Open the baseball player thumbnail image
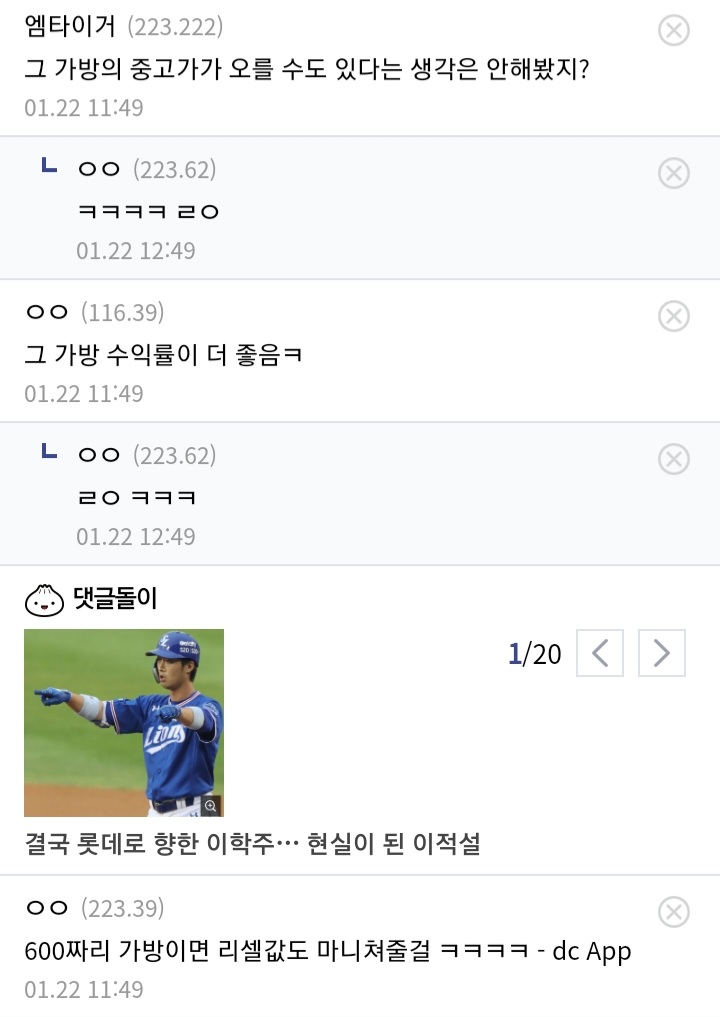Image resolution: width=720 pixels, height=1017 pixels. pos(123,722)
